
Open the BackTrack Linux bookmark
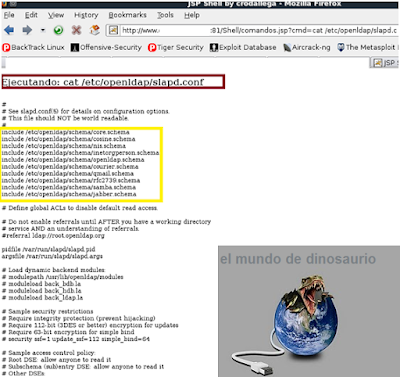pyautogui.click(x=33, y=47)
